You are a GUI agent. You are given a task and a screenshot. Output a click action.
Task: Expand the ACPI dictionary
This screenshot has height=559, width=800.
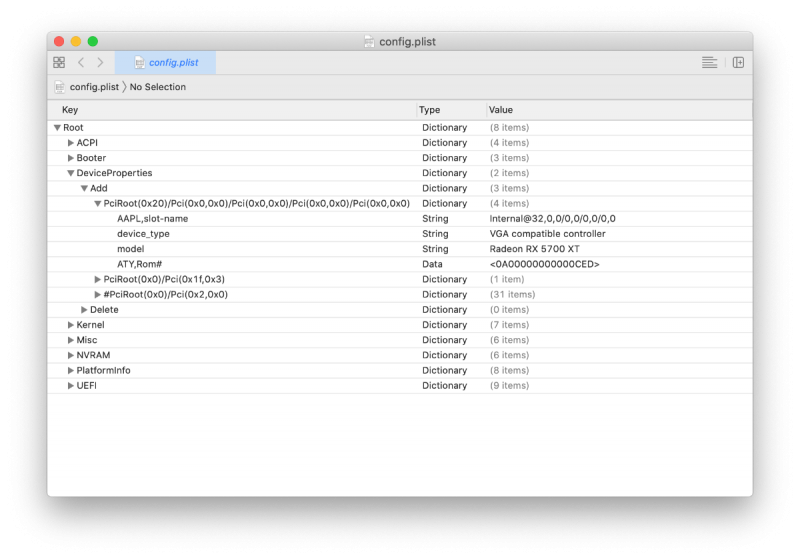[x=71, y=143]
